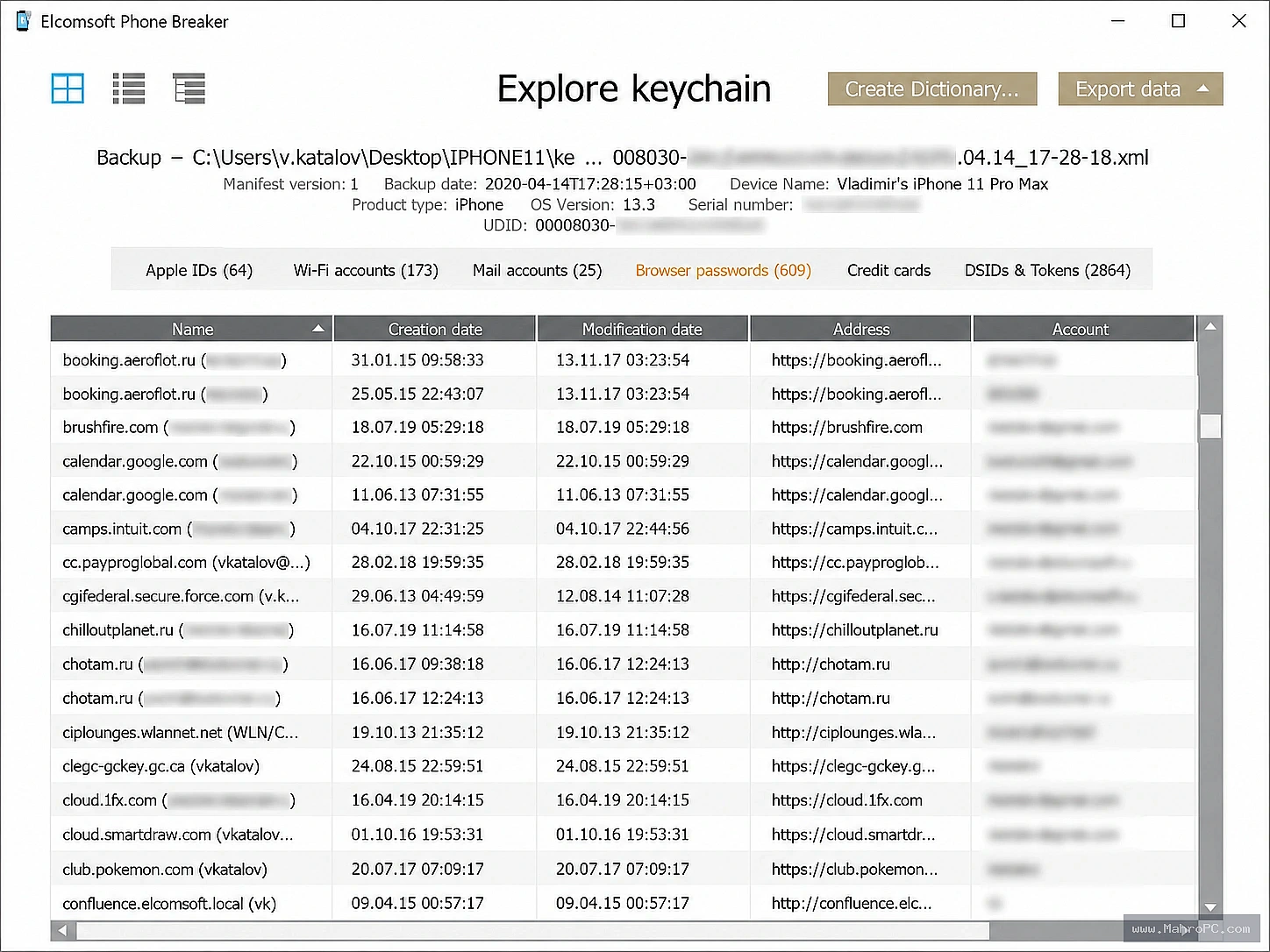Sort by Modification date column header
The height and width of the screenshot is (952, 1270).
point(642,329)
